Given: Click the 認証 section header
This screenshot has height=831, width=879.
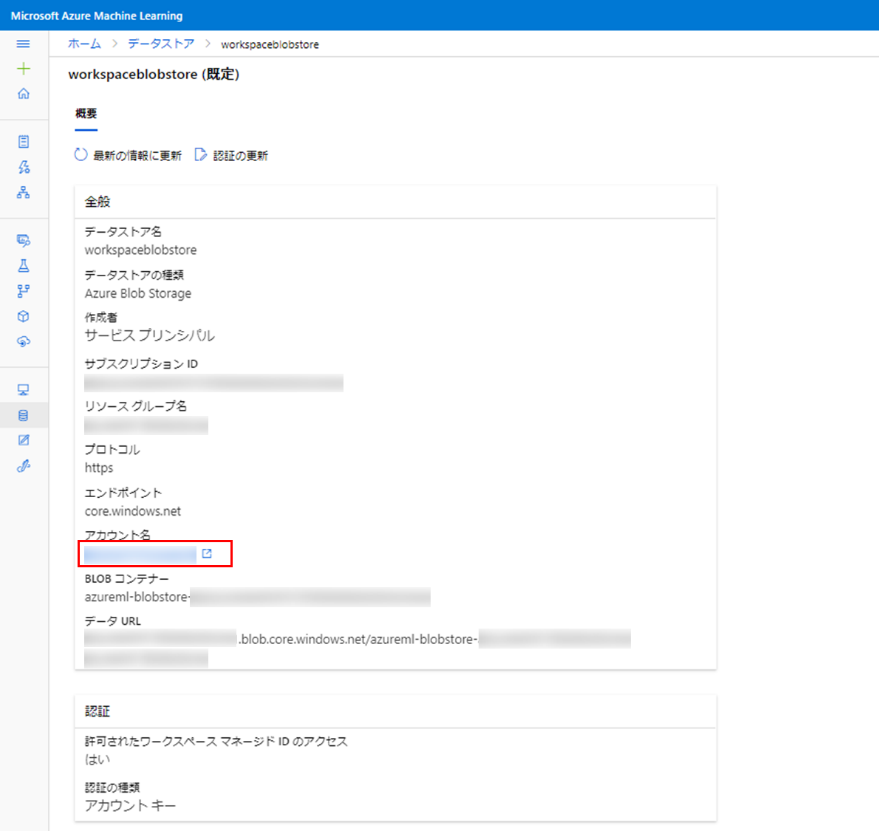Looking at the screenshot, I should 98,712.
